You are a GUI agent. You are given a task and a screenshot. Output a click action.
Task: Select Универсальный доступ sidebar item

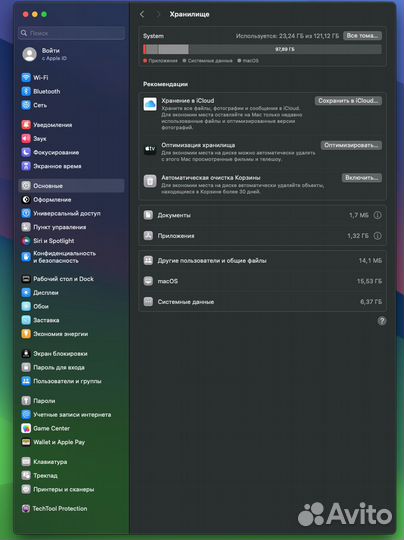(71, 213)
